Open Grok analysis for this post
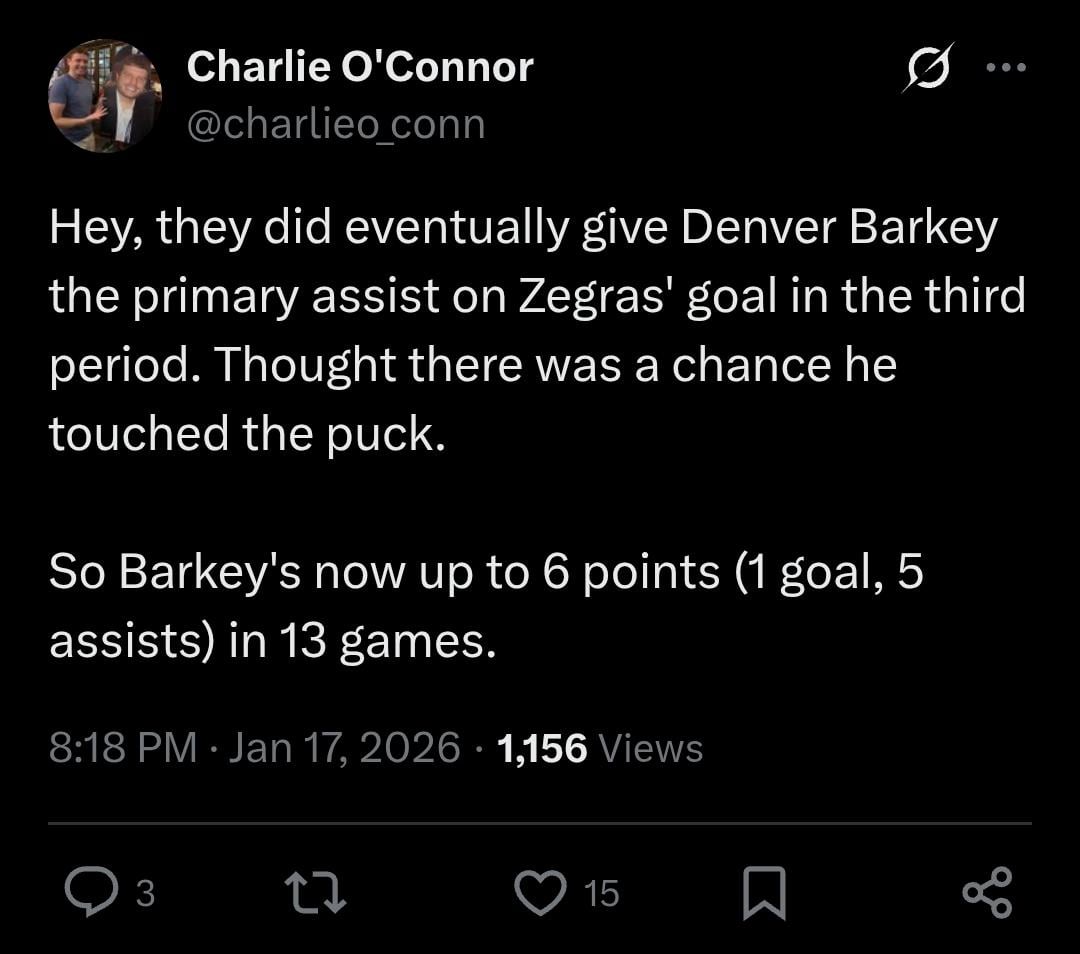 coord(929,66)
